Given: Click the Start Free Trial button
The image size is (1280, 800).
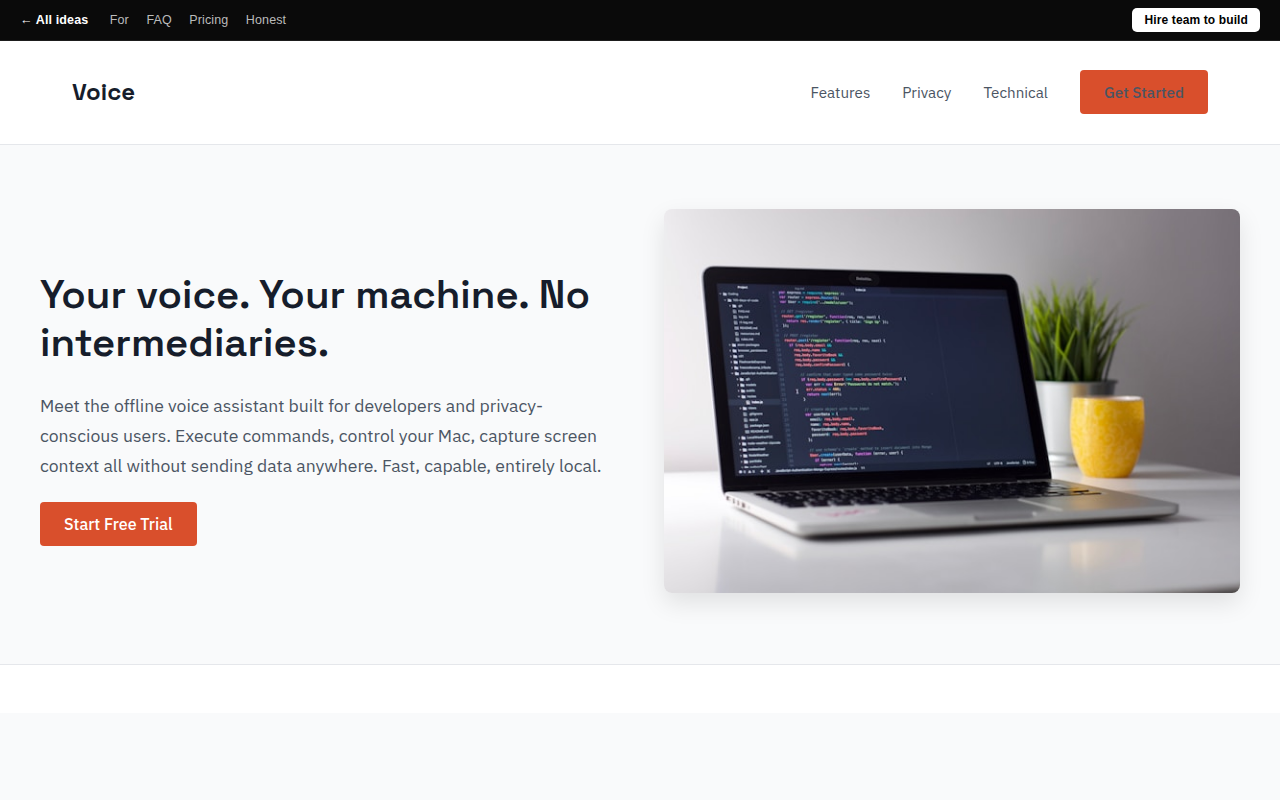Looking at the screenshot, I should tap(118, 524).
